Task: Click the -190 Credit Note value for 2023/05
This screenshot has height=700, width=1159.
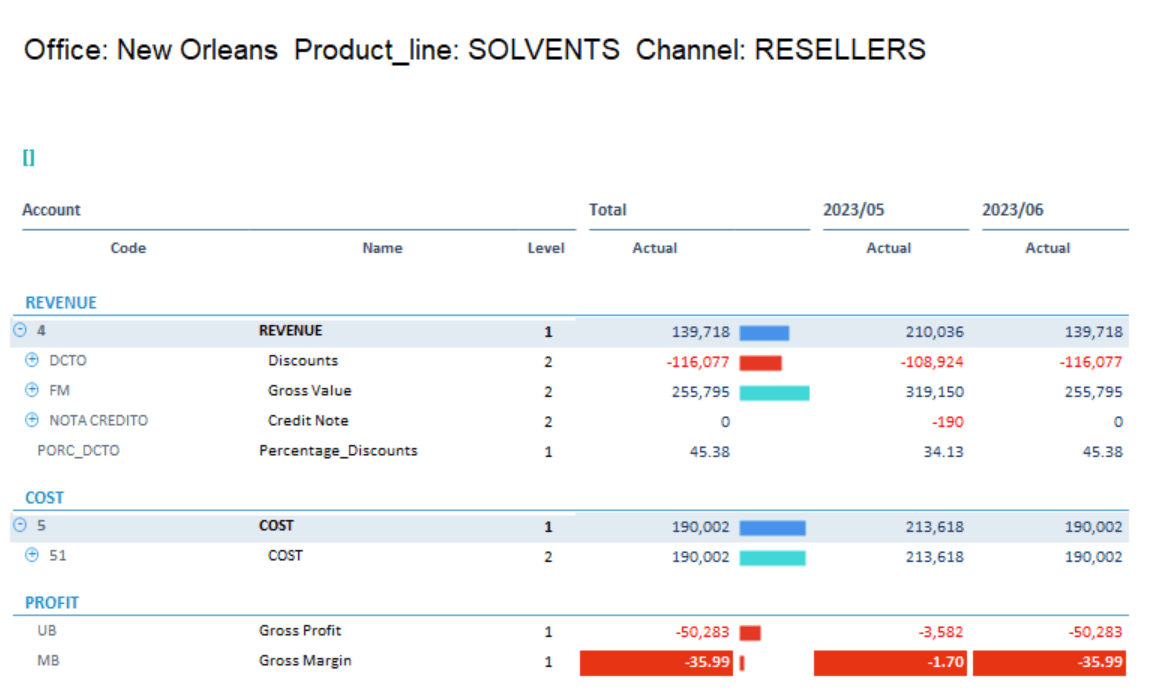Action: tap(948, 422)
